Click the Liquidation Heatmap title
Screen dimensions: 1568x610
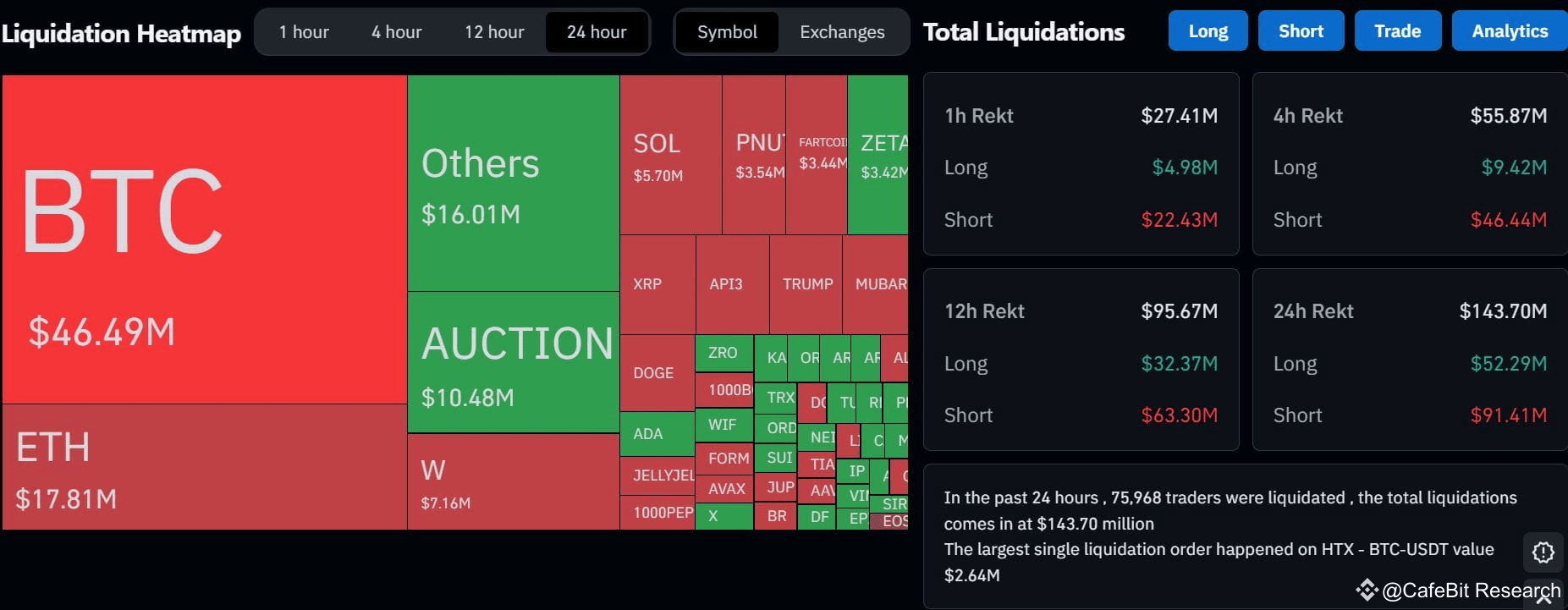tap(122, 32)
